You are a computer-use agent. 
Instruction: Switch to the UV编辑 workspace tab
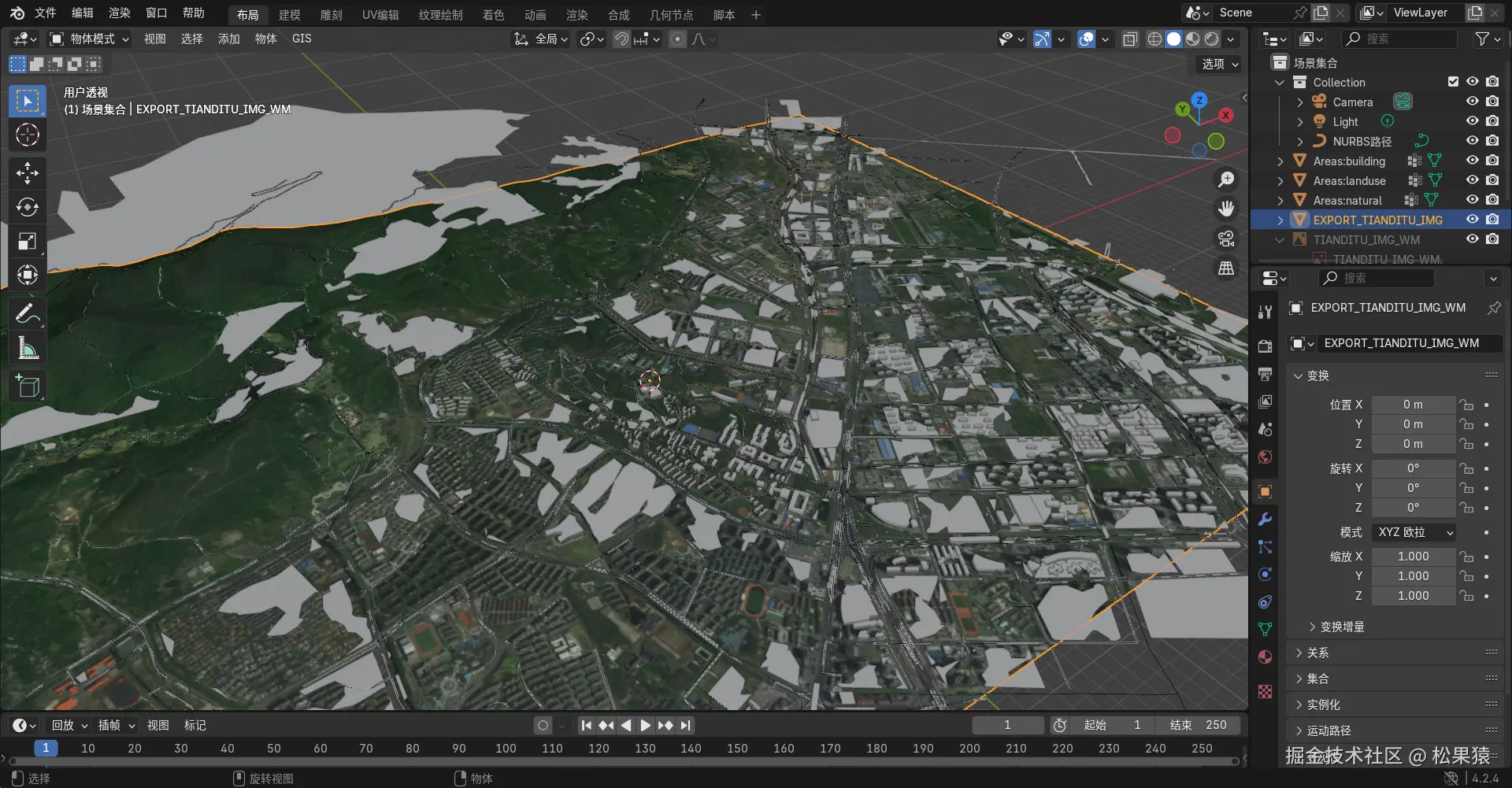pyautogui.click(x=380, y=15)
